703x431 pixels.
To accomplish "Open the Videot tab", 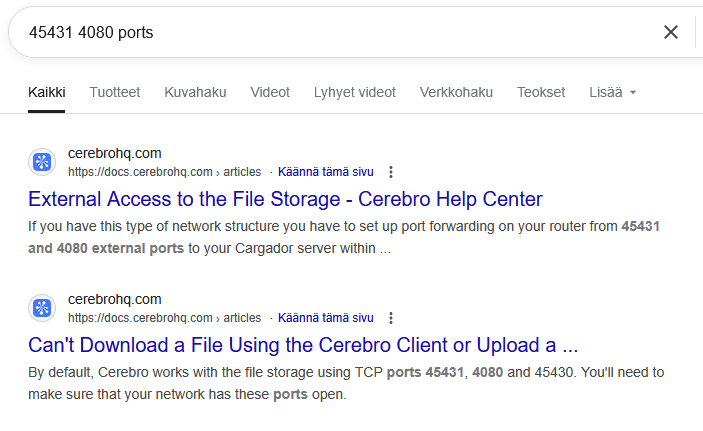I will [270, 92].
